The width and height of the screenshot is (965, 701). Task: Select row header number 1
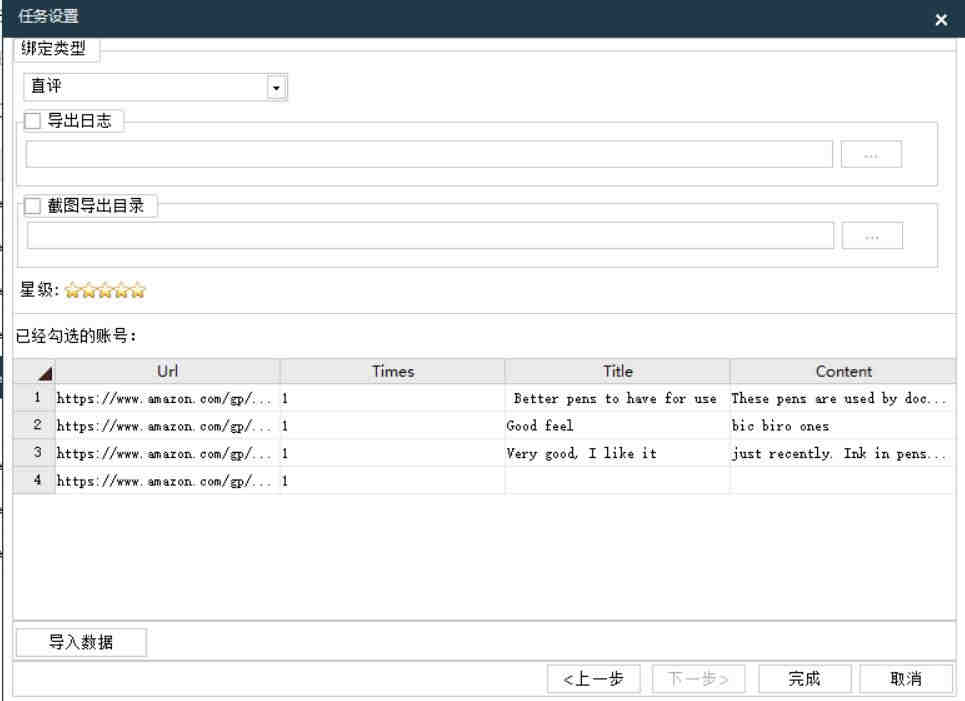[x=34, y=398]
